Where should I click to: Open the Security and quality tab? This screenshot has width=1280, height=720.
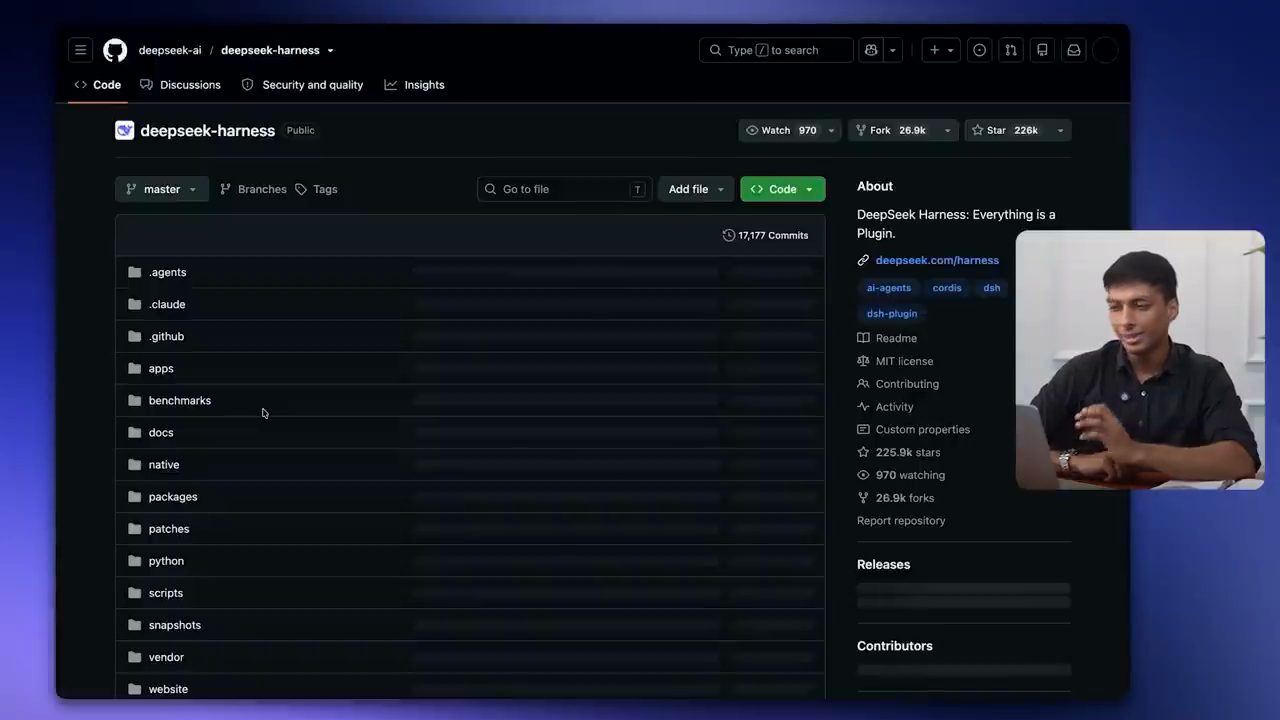tap(302, 85)
